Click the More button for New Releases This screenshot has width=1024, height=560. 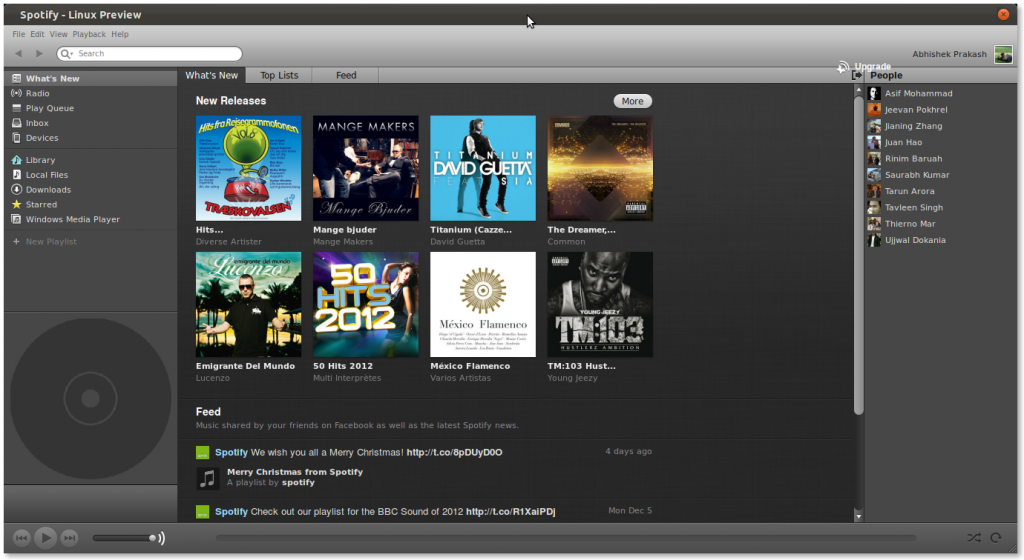click(632, 101)
